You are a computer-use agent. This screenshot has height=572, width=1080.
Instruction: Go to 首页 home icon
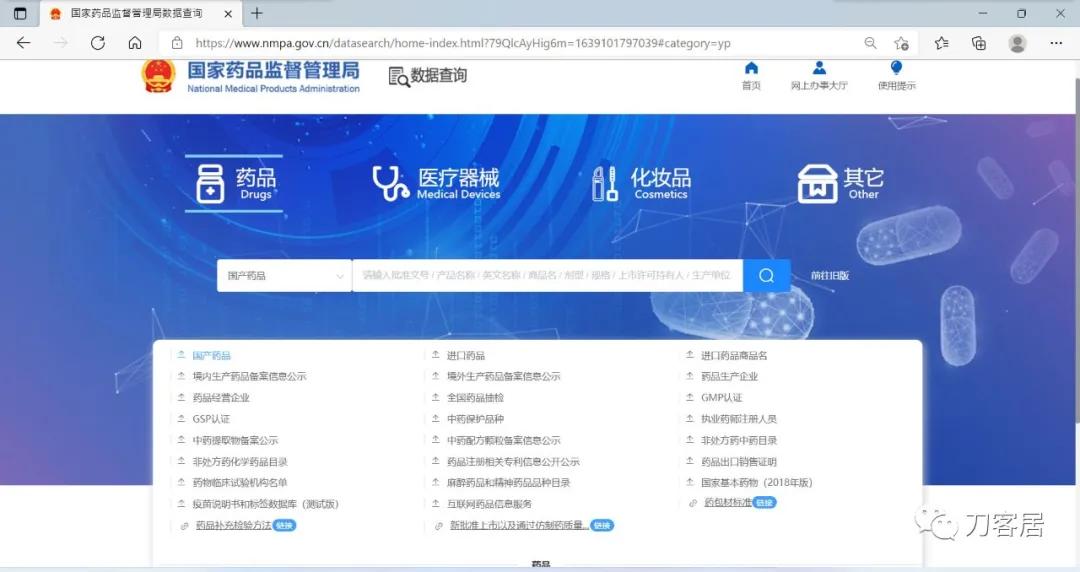tap(751, 68)
